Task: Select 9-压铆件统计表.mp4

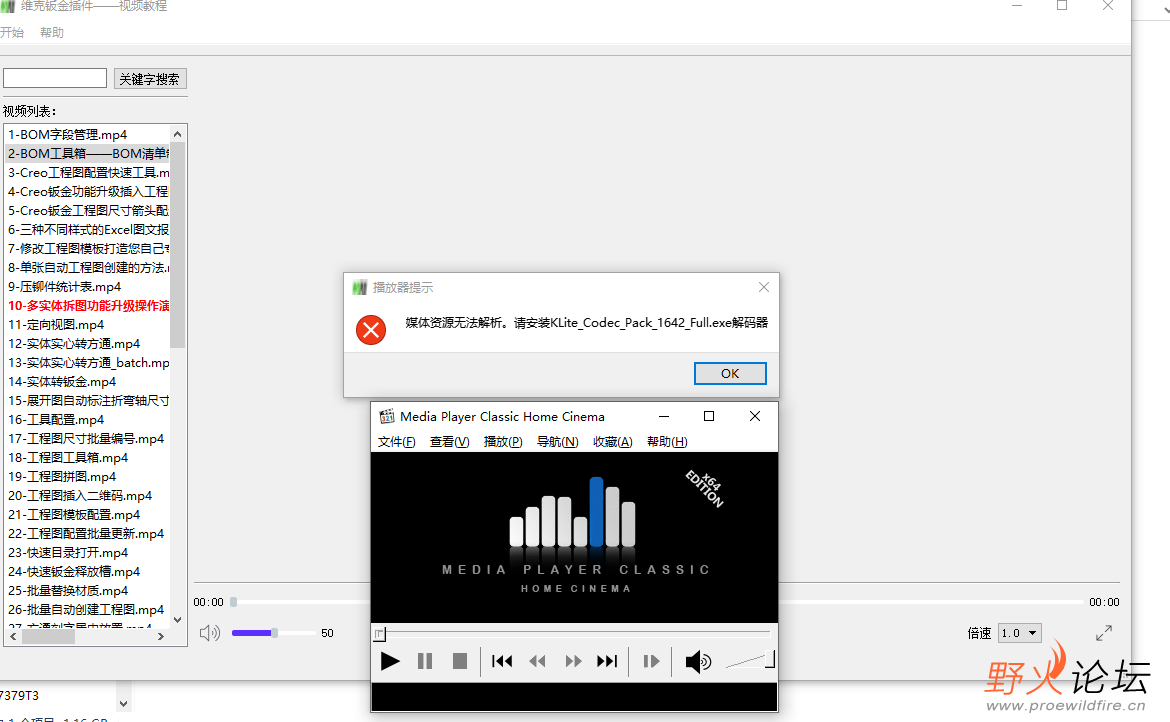Action: pos(87,286)
